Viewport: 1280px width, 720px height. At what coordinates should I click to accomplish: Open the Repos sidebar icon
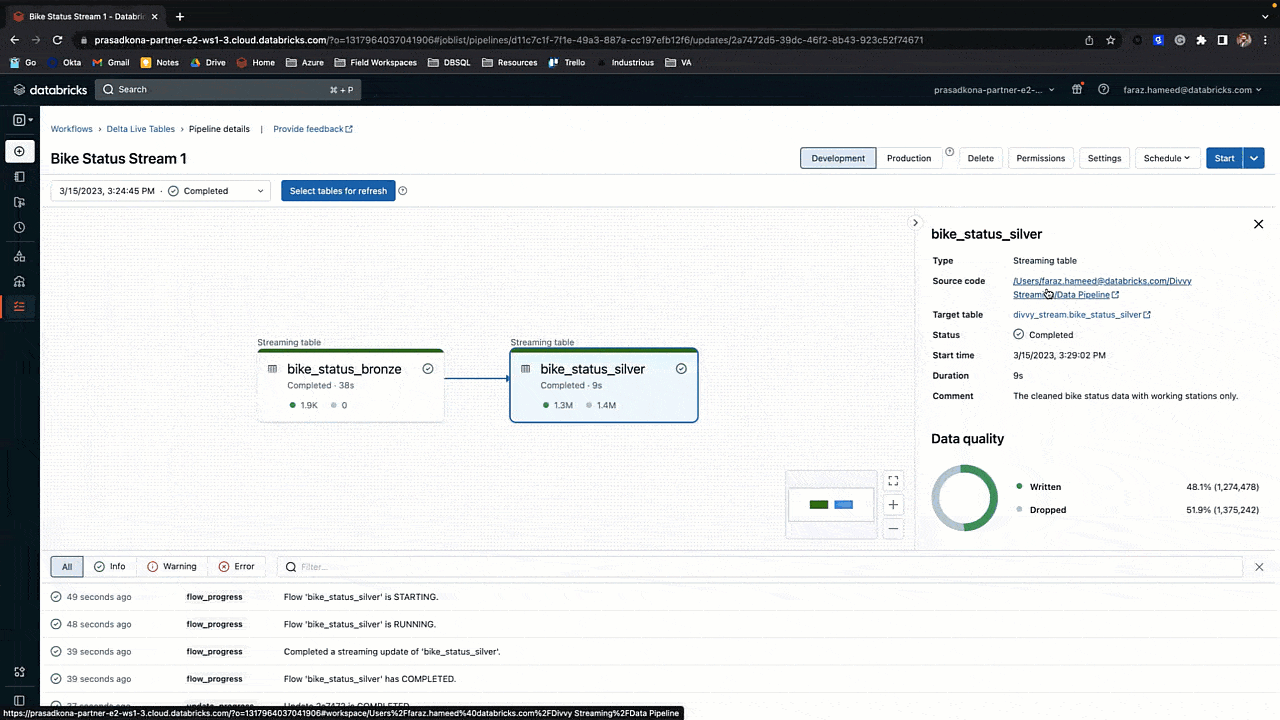click(x=19, y=202)
